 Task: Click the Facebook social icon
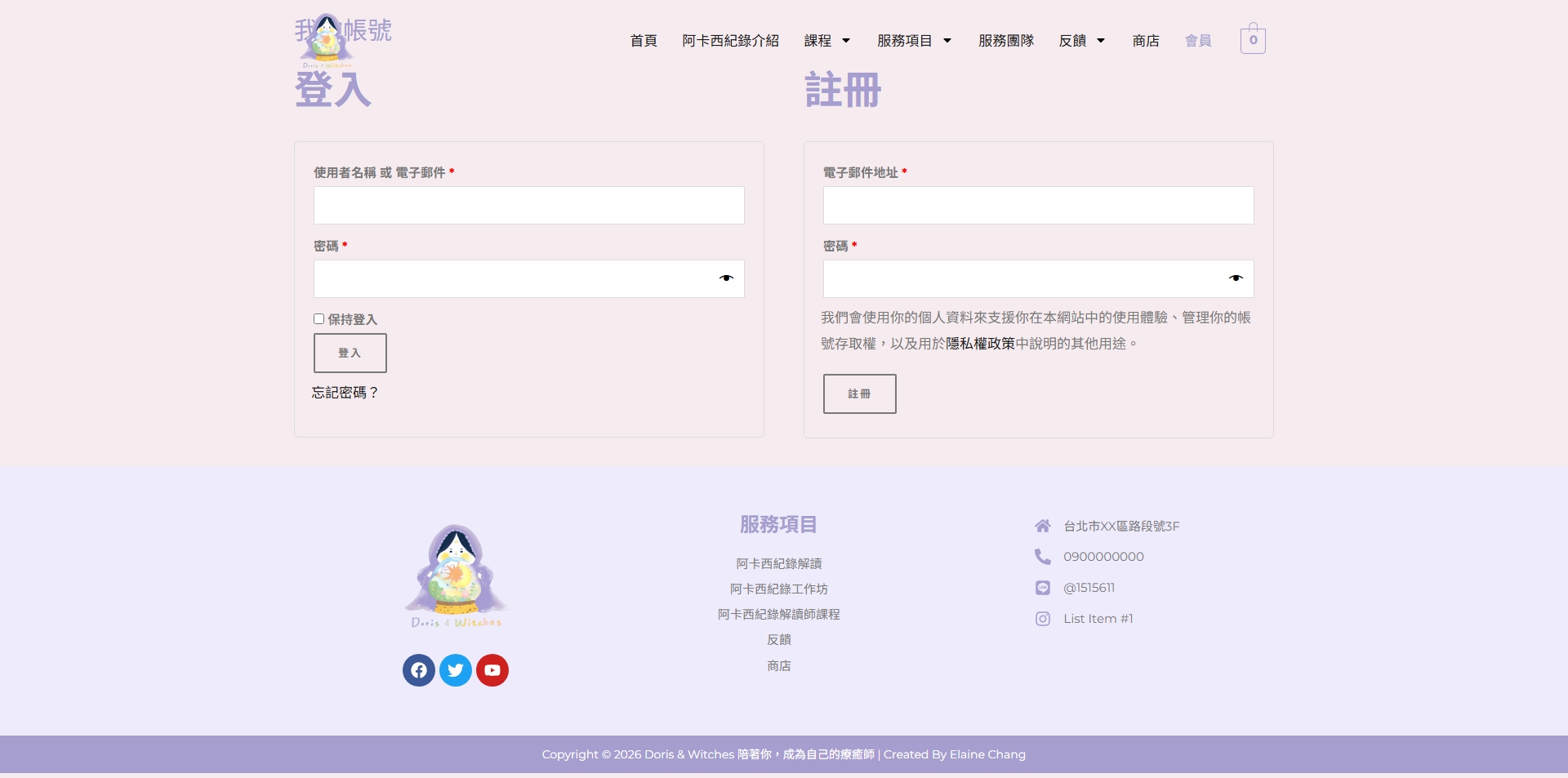[x=419, y=670]
